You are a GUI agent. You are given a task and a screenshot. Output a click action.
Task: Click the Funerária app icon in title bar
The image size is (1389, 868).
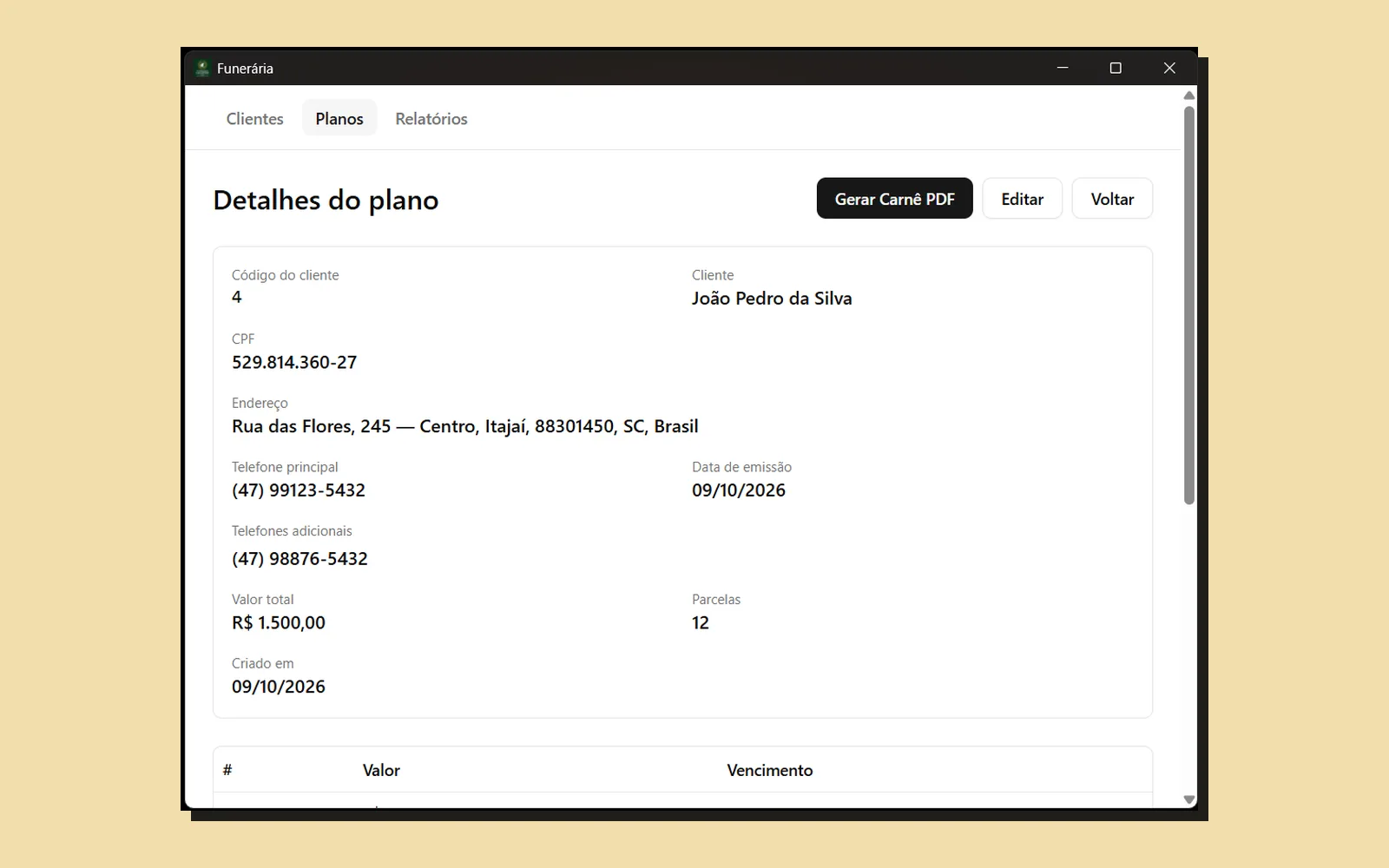202,69
